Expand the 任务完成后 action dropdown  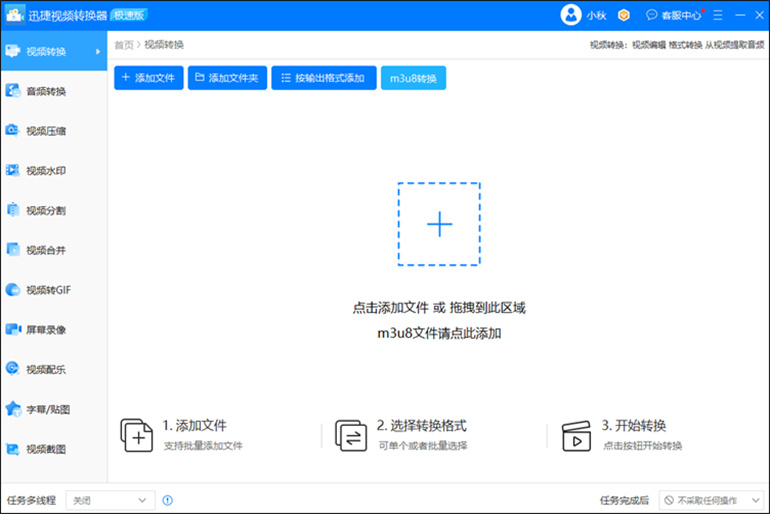pos(713,500)
